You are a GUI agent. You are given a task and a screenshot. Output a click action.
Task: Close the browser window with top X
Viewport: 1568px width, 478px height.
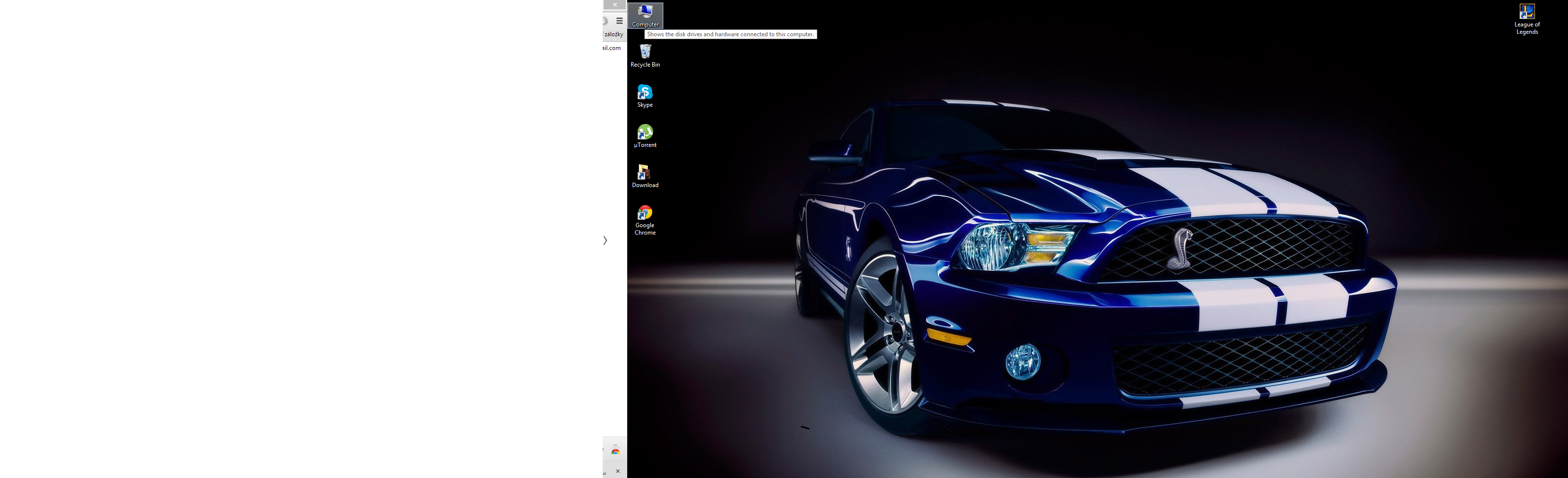pos(615,5)
